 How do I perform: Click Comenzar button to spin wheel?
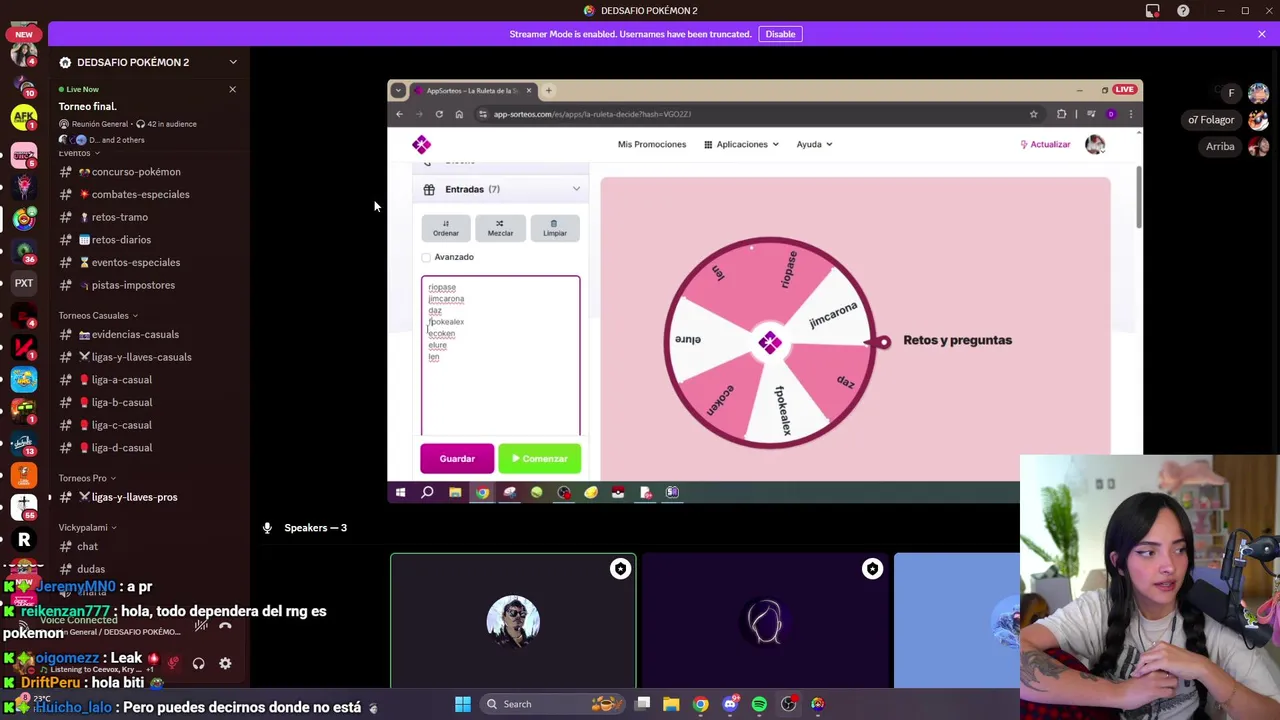tap(539, 459)
